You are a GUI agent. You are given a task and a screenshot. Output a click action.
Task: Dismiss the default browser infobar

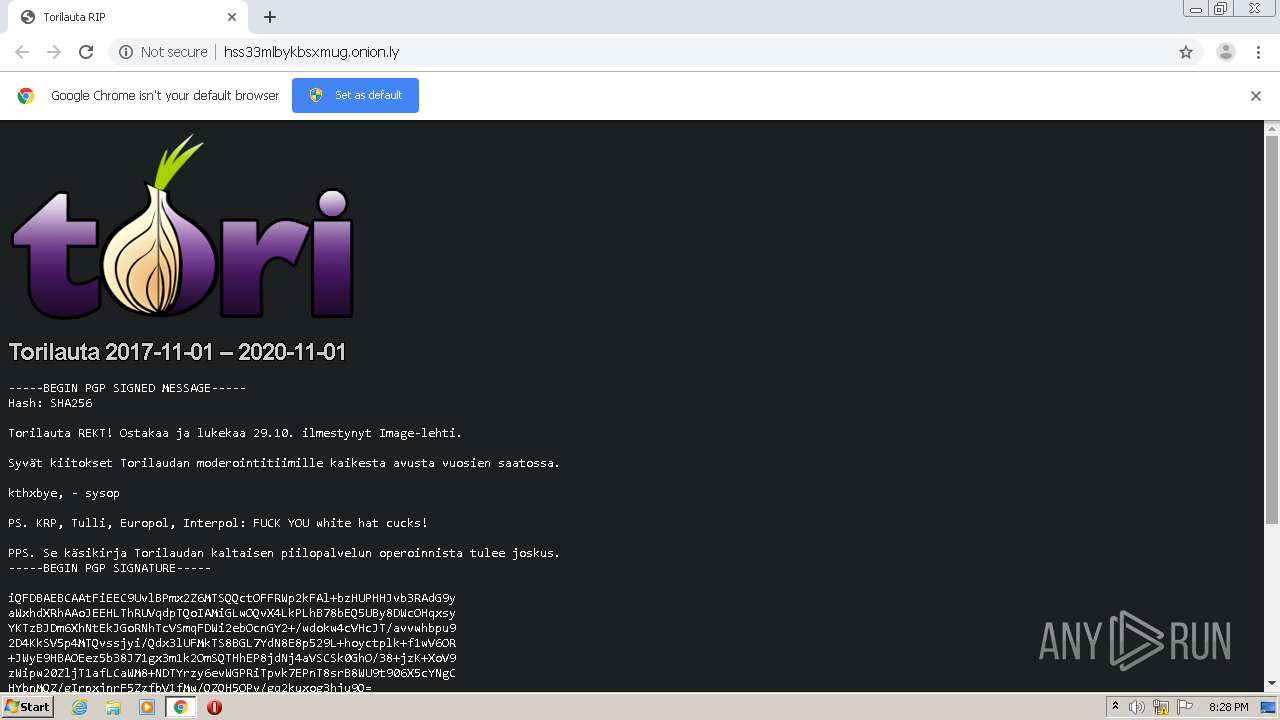tap(1256, 96)
